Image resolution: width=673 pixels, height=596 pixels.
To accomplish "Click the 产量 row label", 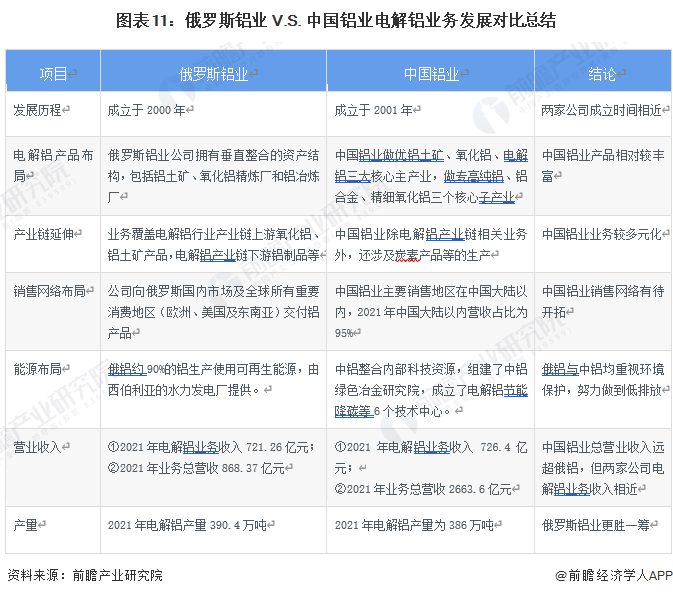I will [x=30, y=523].
